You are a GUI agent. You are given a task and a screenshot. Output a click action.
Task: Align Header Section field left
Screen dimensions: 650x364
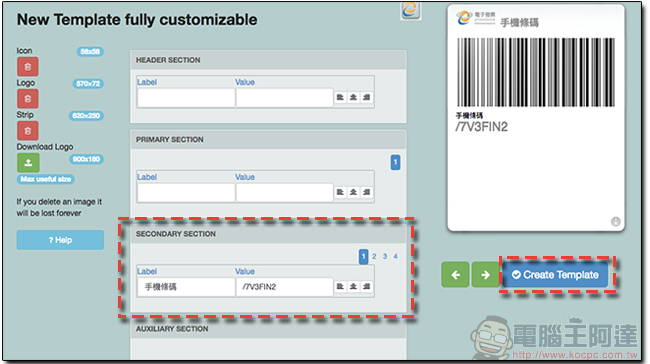tap(340, 97)
